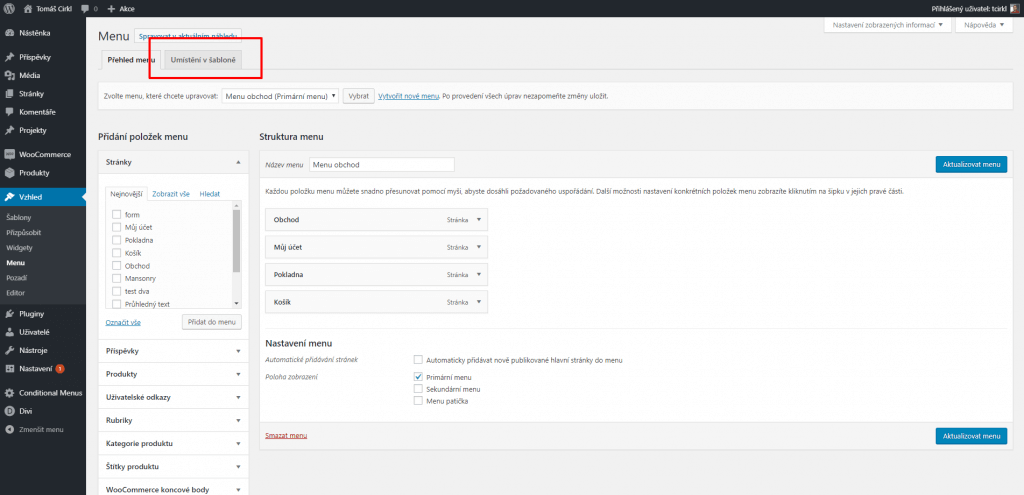This screenshot has width=1024, height=495.
Task: Uncheck the Primární menu checkbox
Action: tap(418, 377)
